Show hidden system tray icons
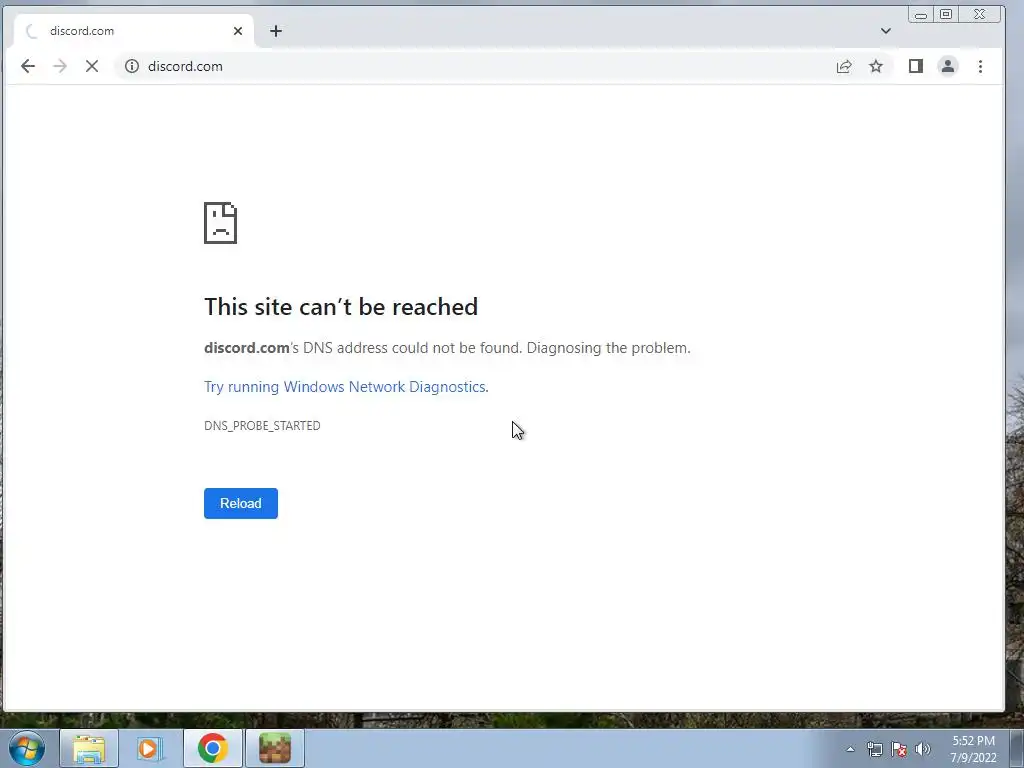This screenshot has height=768, width=1024. pyautogui.click(x=850, y=749)
